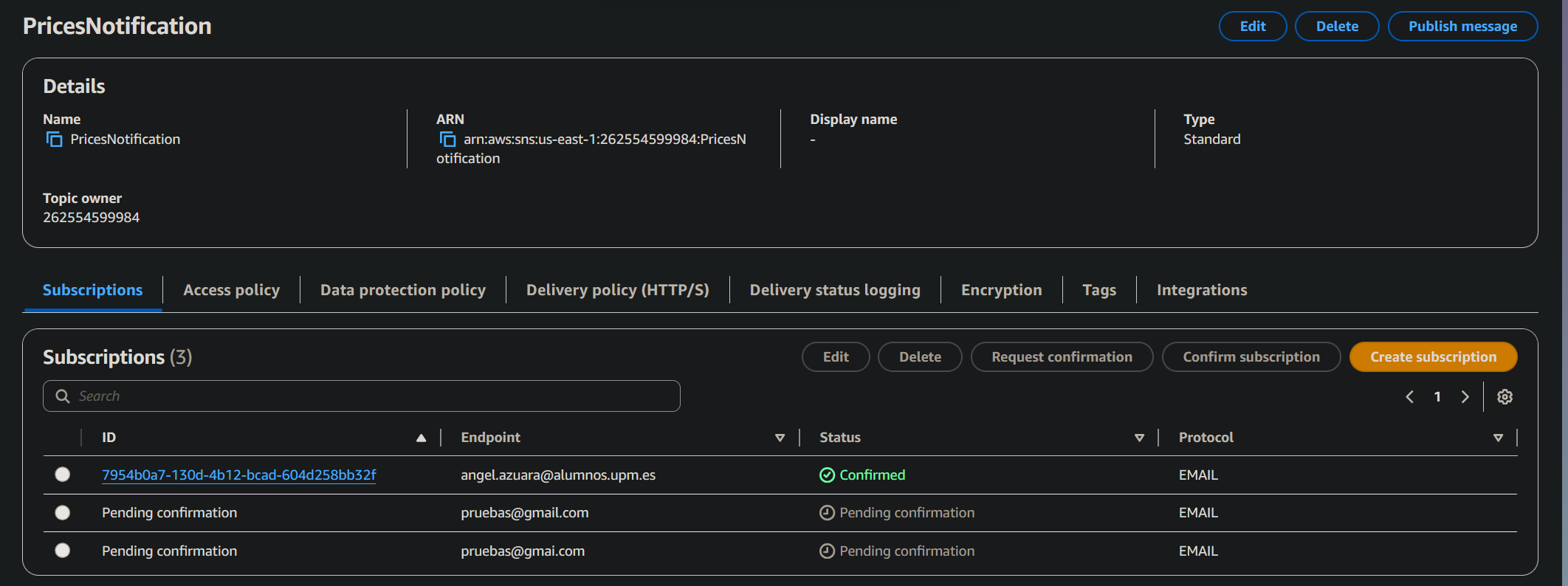Click Create subscription button

tap(1433, 357)
